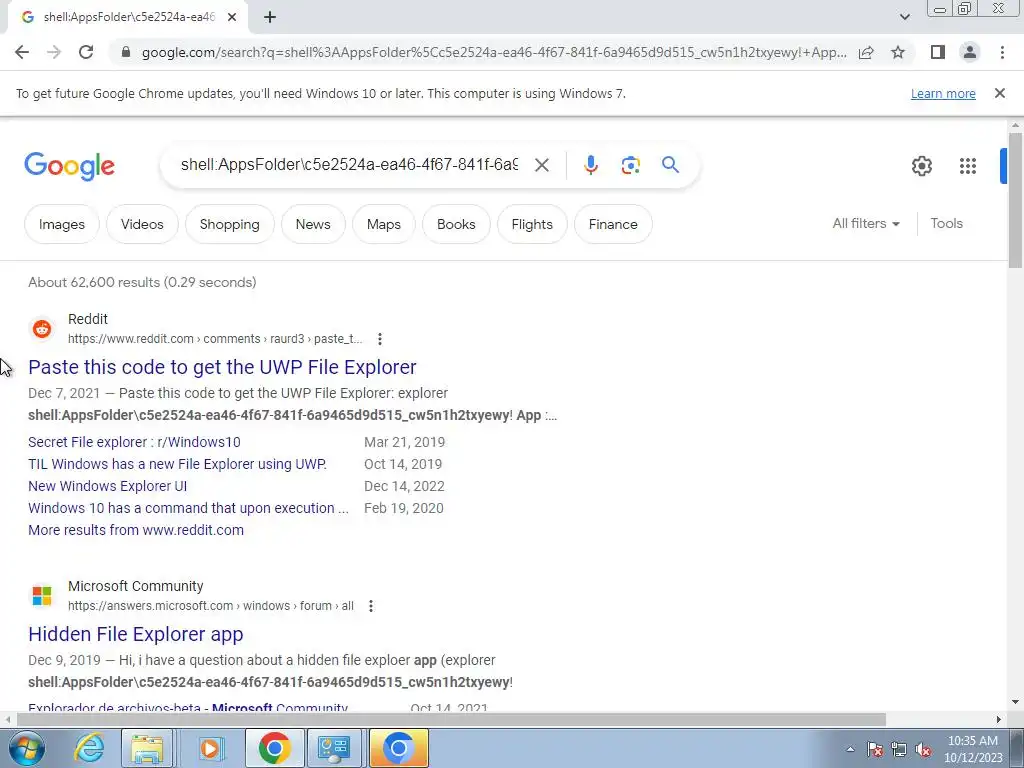Open 'Windows 10 has a command that upon execution' link
Viewport: 1024px width, 768px height.
click(x=188, y=508)
